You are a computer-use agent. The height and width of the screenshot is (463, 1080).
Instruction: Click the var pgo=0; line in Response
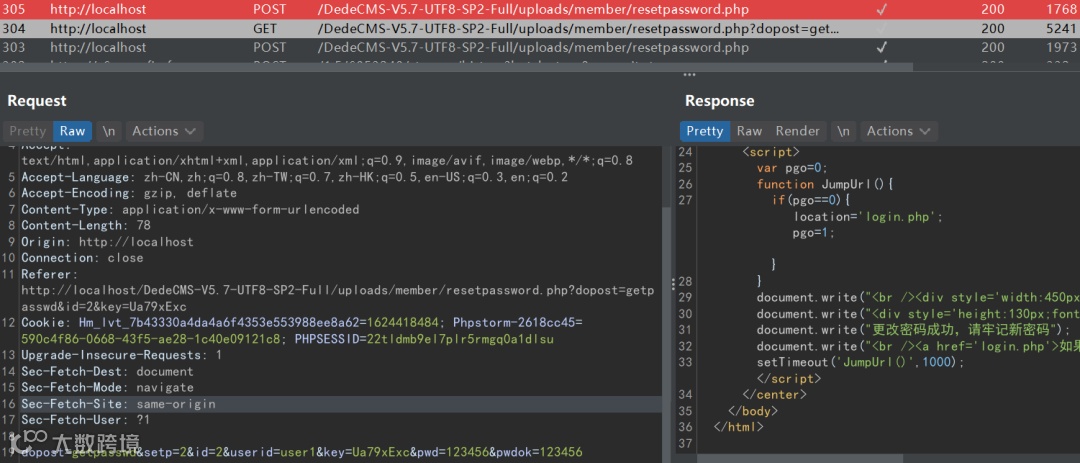click(791, 167)
